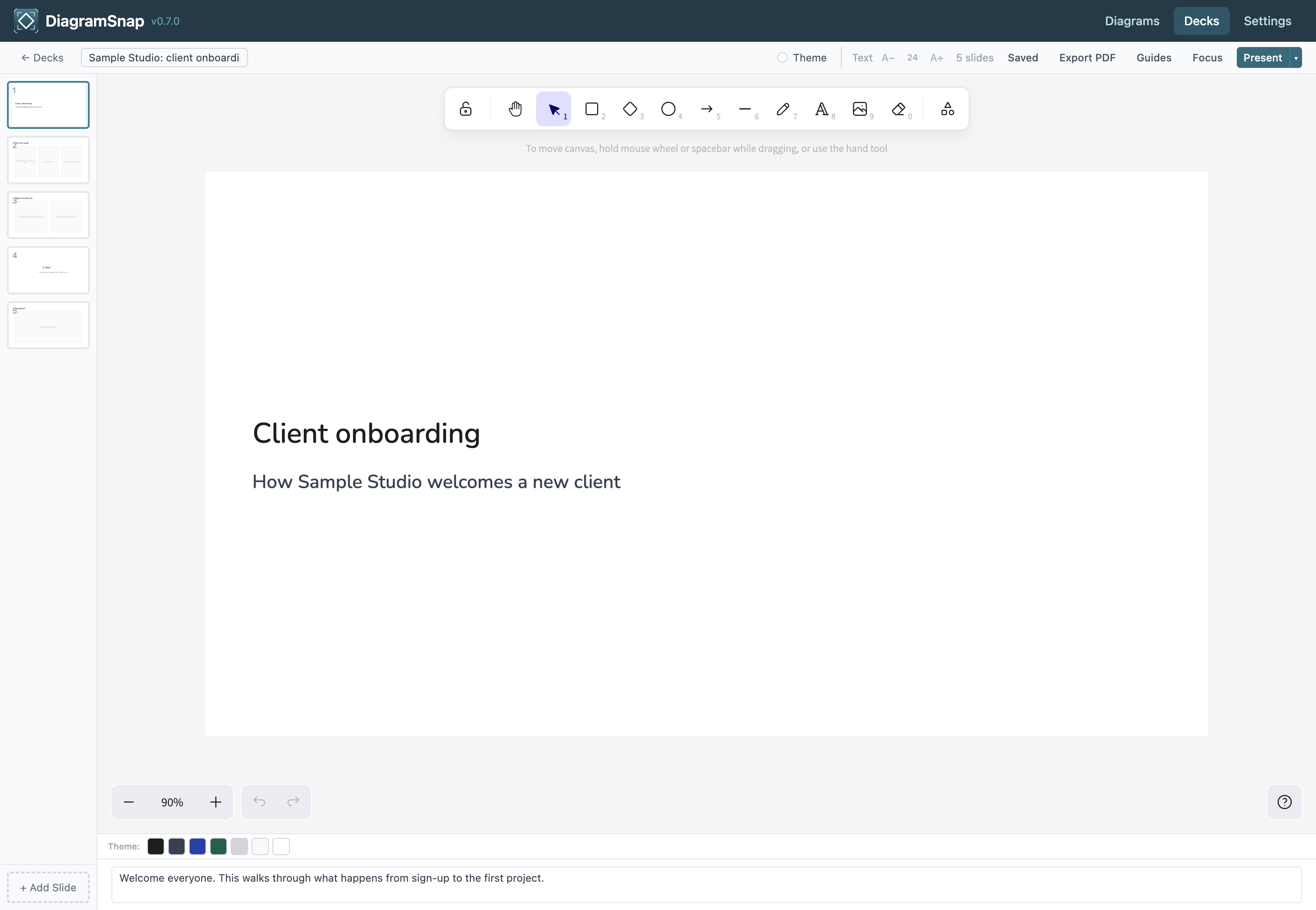Screen dimensions: 1316x910
Task: Select the Text tool
Action: (x=821, y=109)
